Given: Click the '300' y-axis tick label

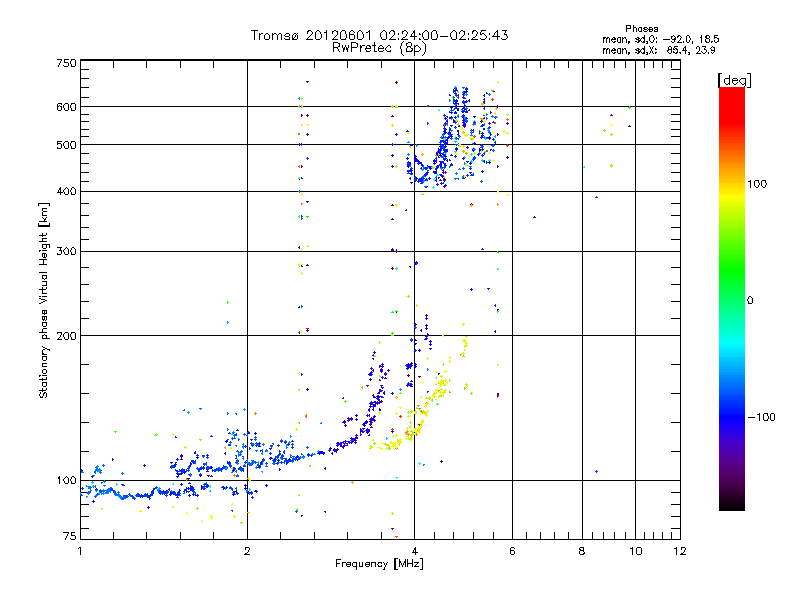Looking at the screenshot, I should [67, 252].
